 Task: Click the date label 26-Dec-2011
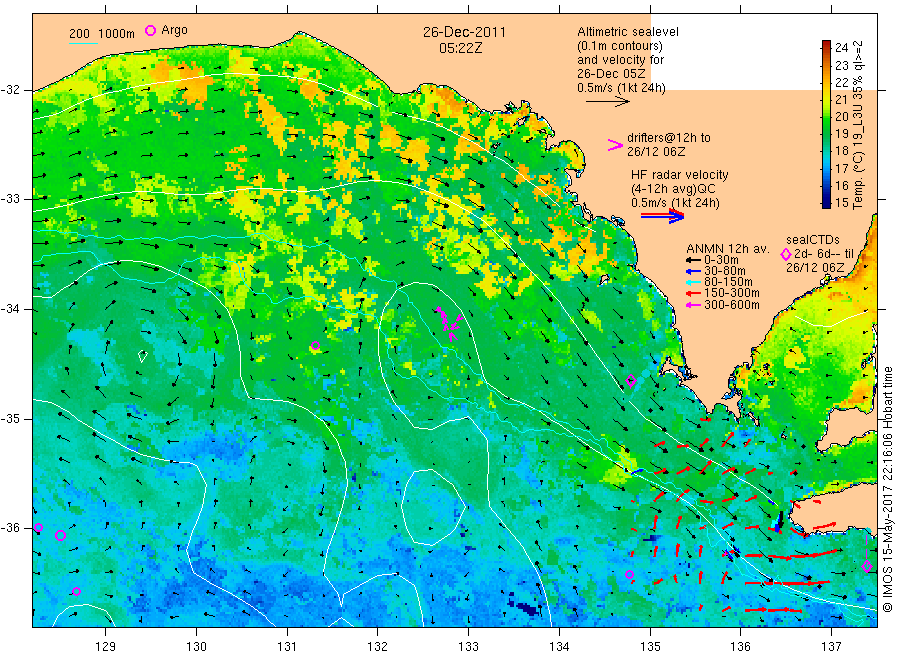coord(464,32)
